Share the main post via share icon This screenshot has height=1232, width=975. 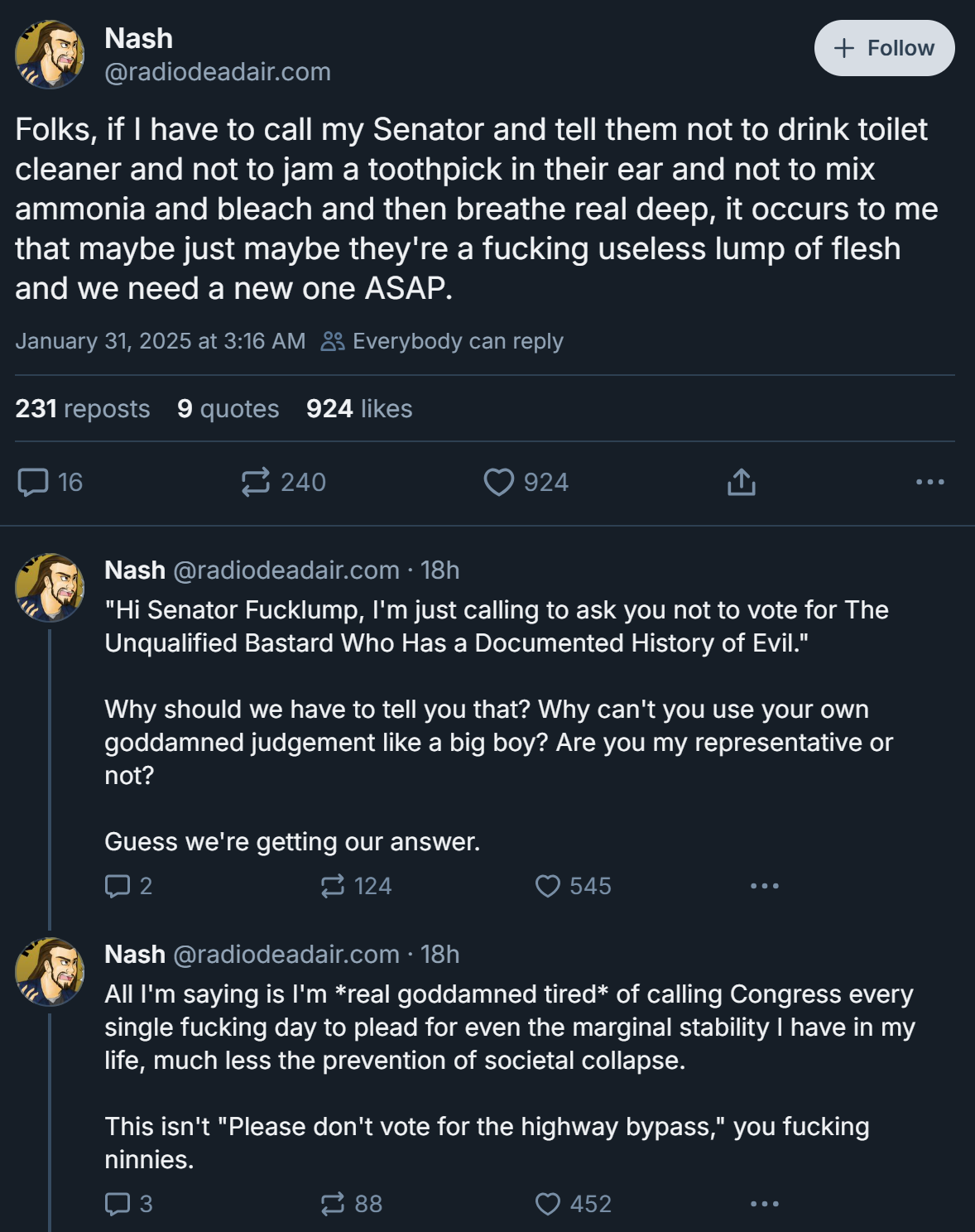click(742, 482)
